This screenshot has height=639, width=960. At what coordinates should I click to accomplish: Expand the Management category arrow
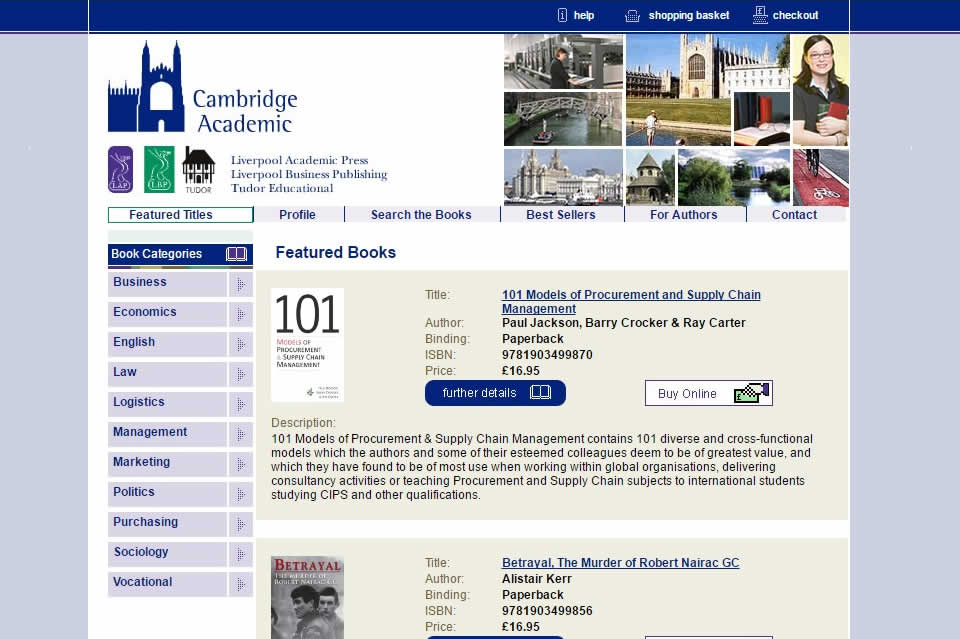coord(241,434)
